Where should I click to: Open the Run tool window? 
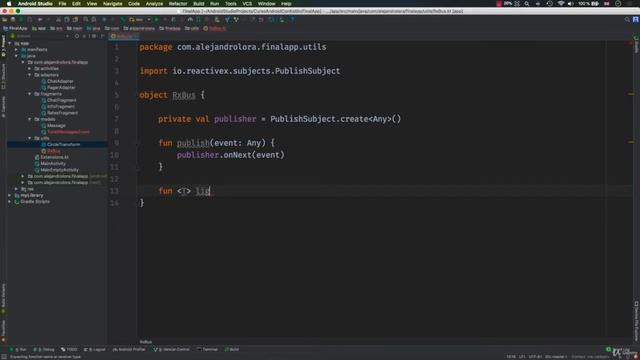point(18,350)
